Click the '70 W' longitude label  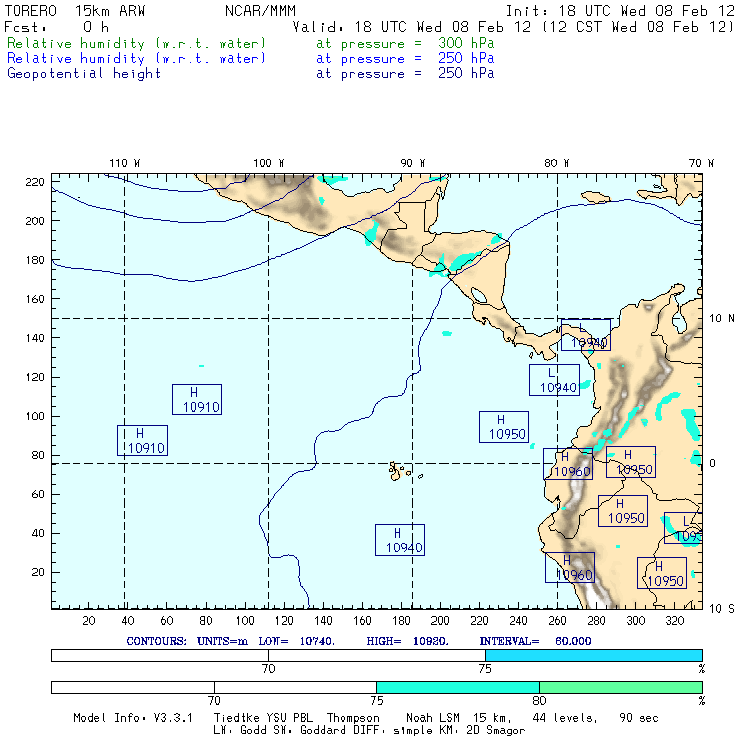[701, 163]
